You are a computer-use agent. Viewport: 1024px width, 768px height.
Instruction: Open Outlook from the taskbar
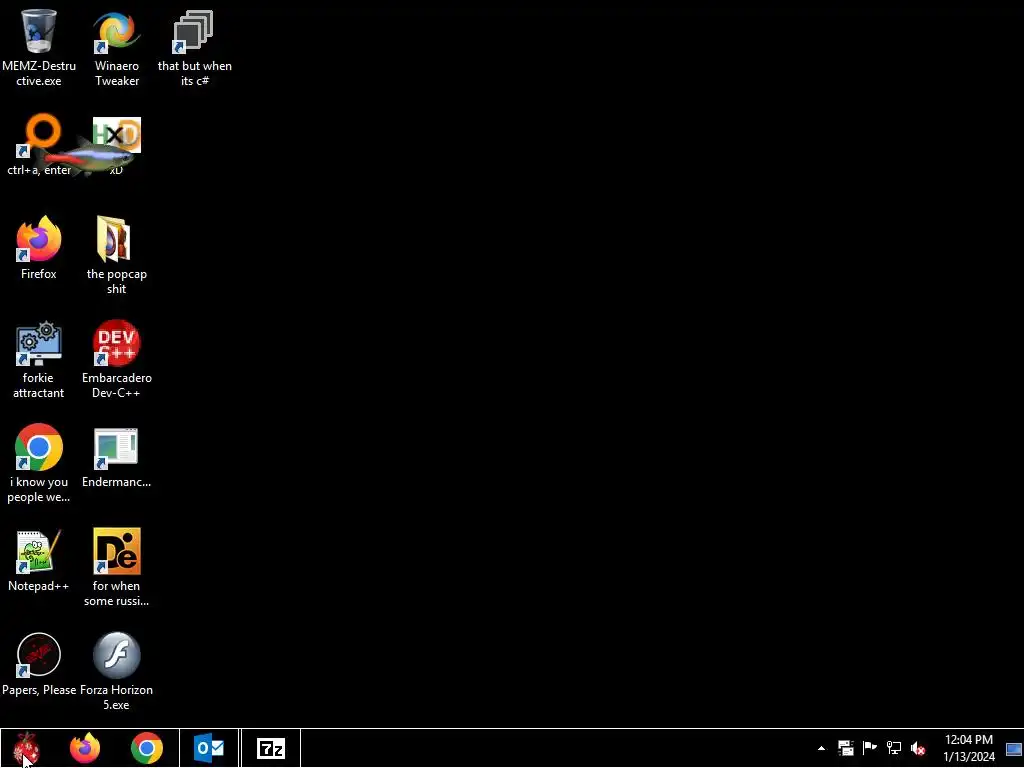point(209,748)
